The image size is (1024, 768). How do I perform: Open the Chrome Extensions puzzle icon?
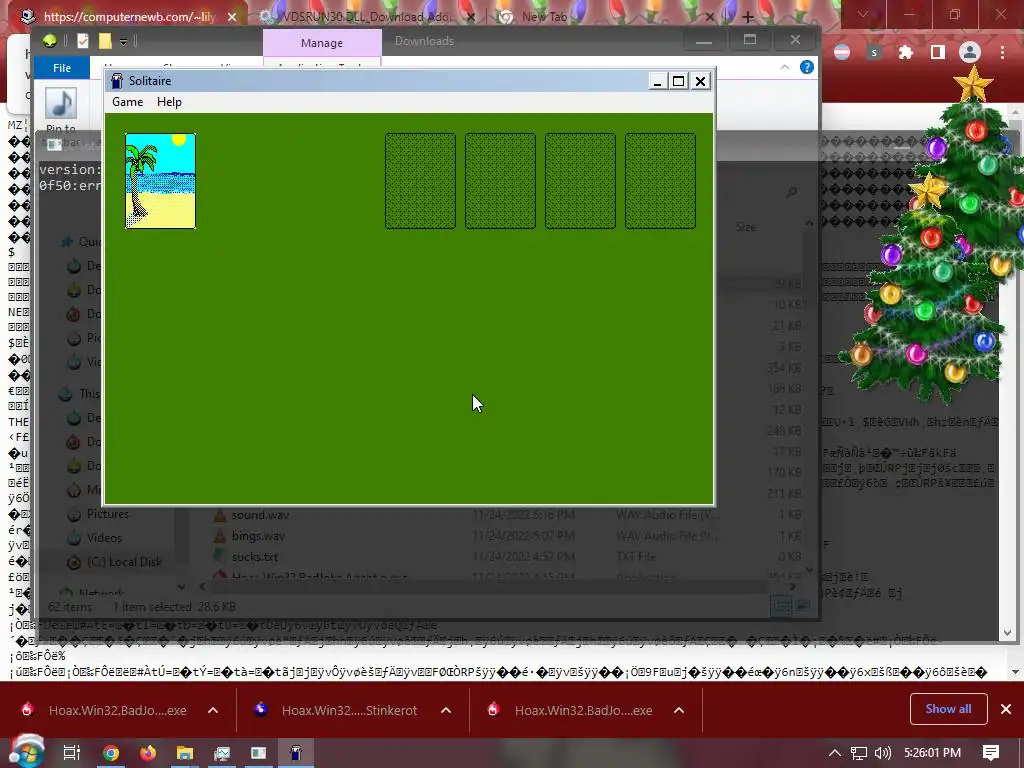906,52
